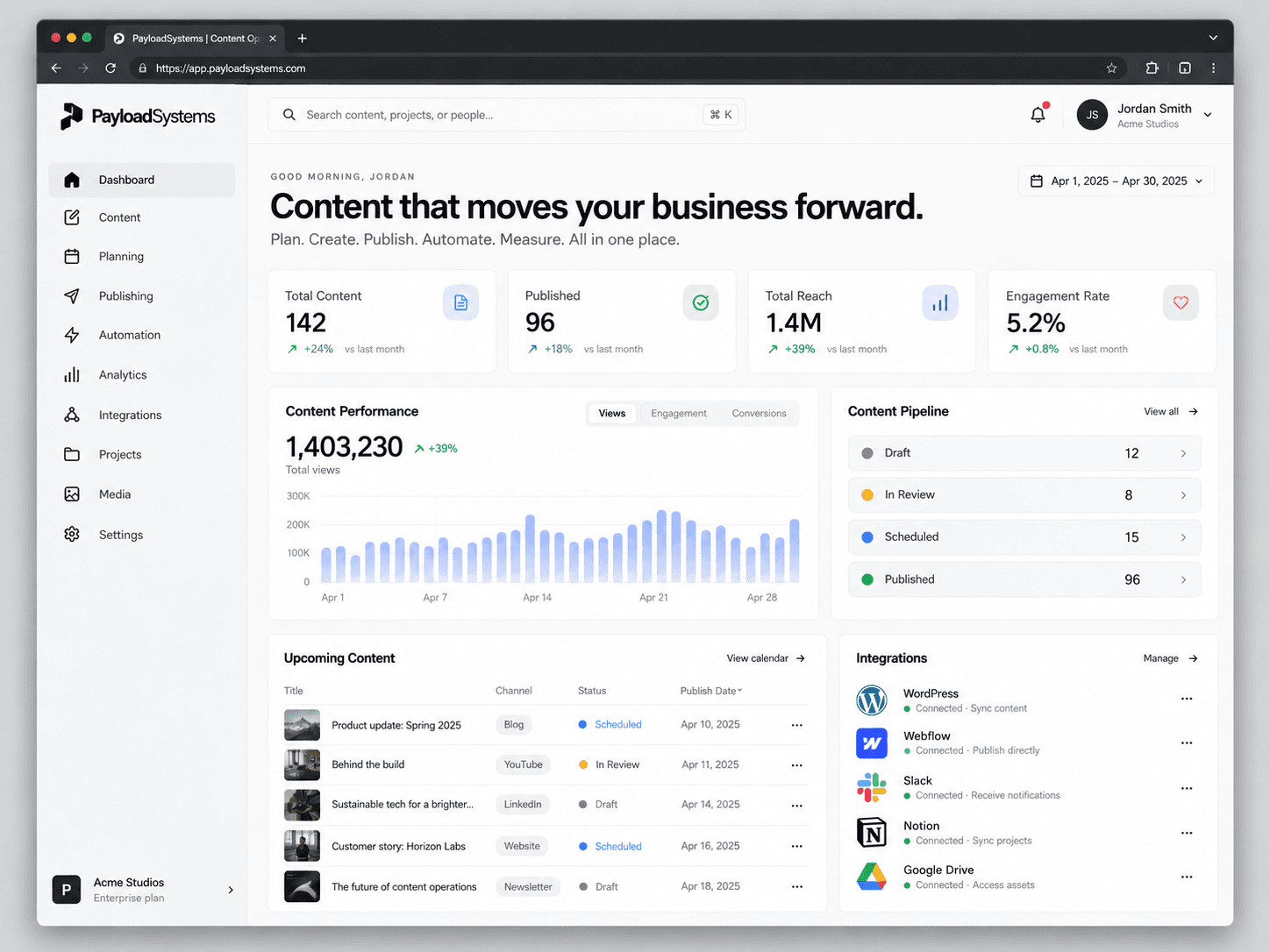Click the search content input field
Viewport: 1270px width, 952px height.
click(506, 115)
